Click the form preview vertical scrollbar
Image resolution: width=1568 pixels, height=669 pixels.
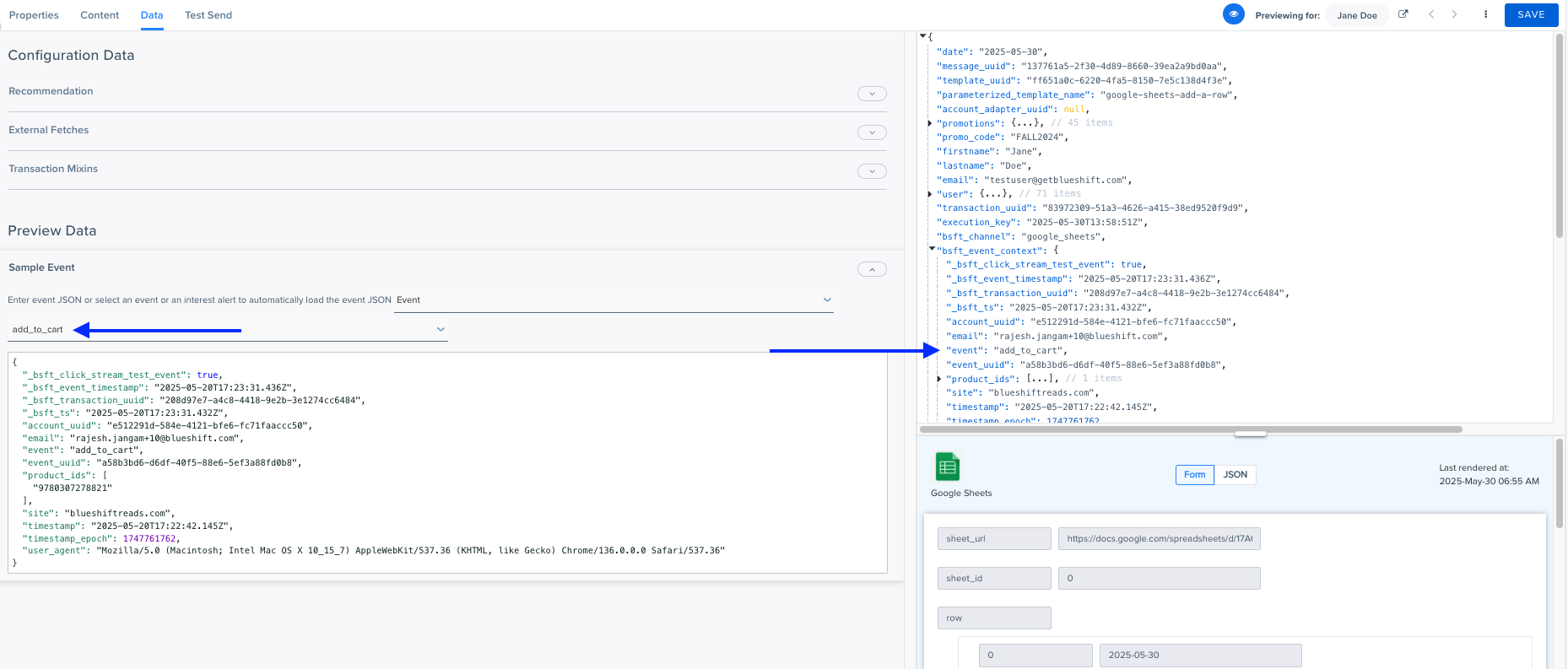pos(1560,483)
